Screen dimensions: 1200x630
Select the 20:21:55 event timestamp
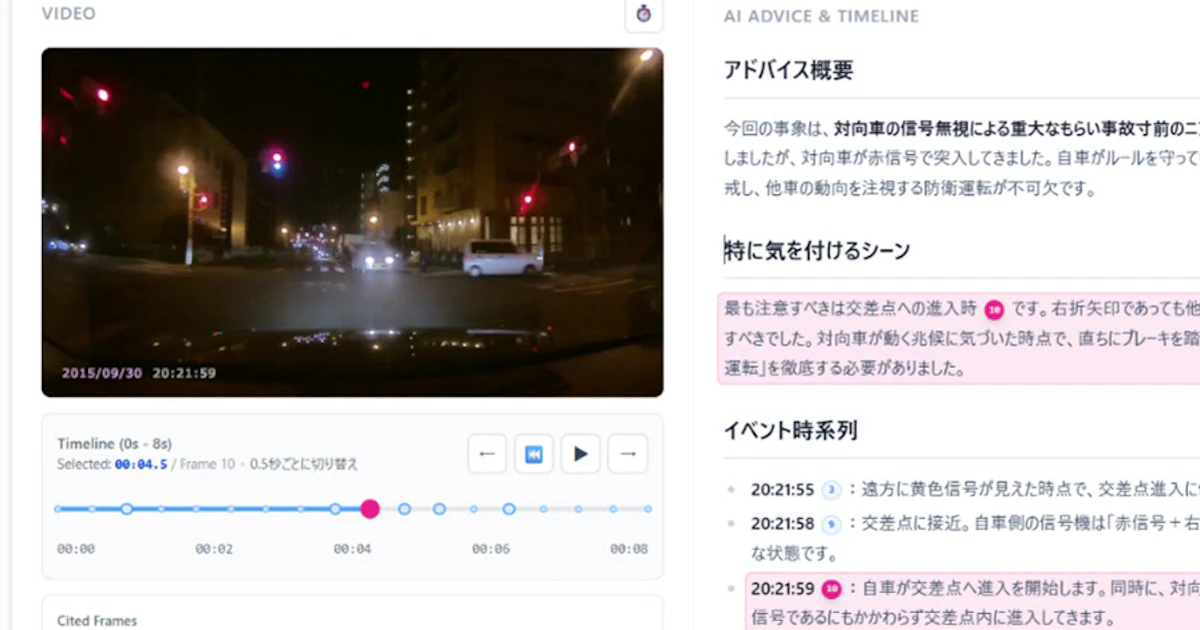[x=783, y=490]
